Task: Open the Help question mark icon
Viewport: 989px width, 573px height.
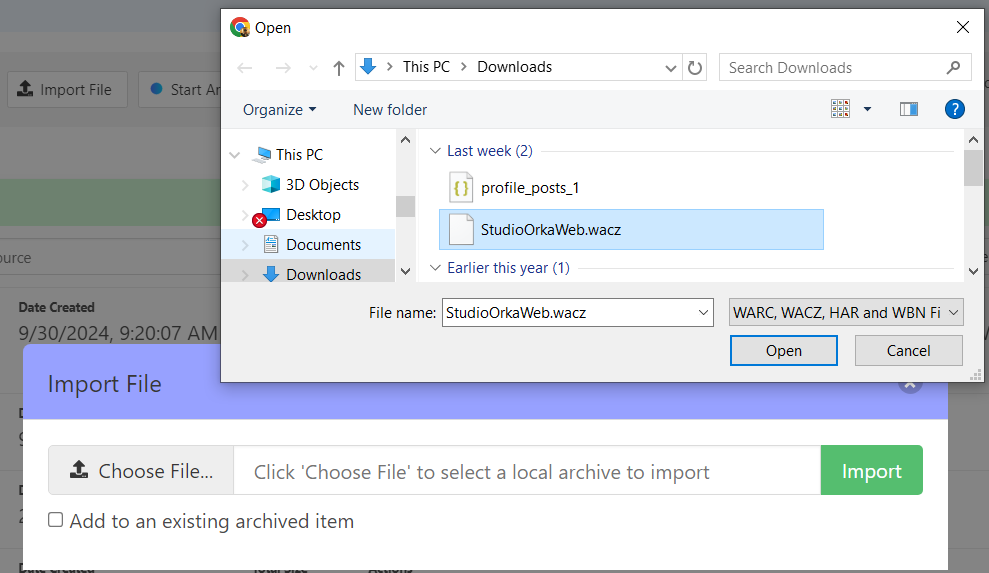Action: (x=954, y=110)
